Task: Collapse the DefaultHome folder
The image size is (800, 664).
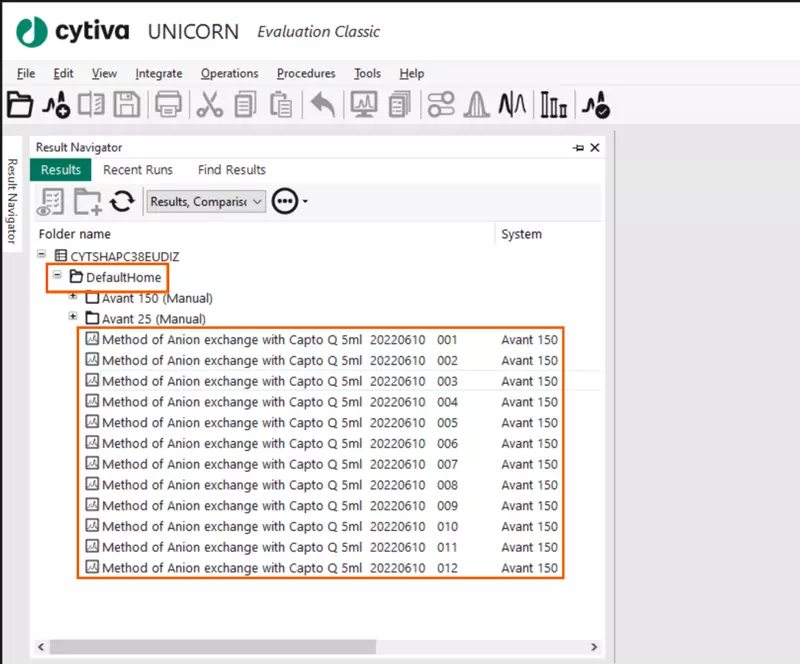Action: pyautogui.click(x=58, y=277)
